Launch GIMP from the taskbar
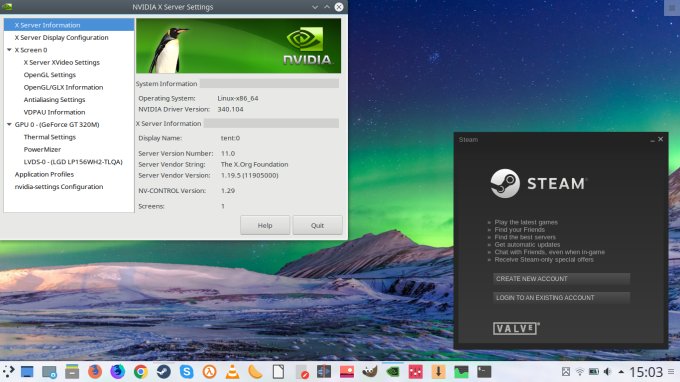 [x=370, y=372]
